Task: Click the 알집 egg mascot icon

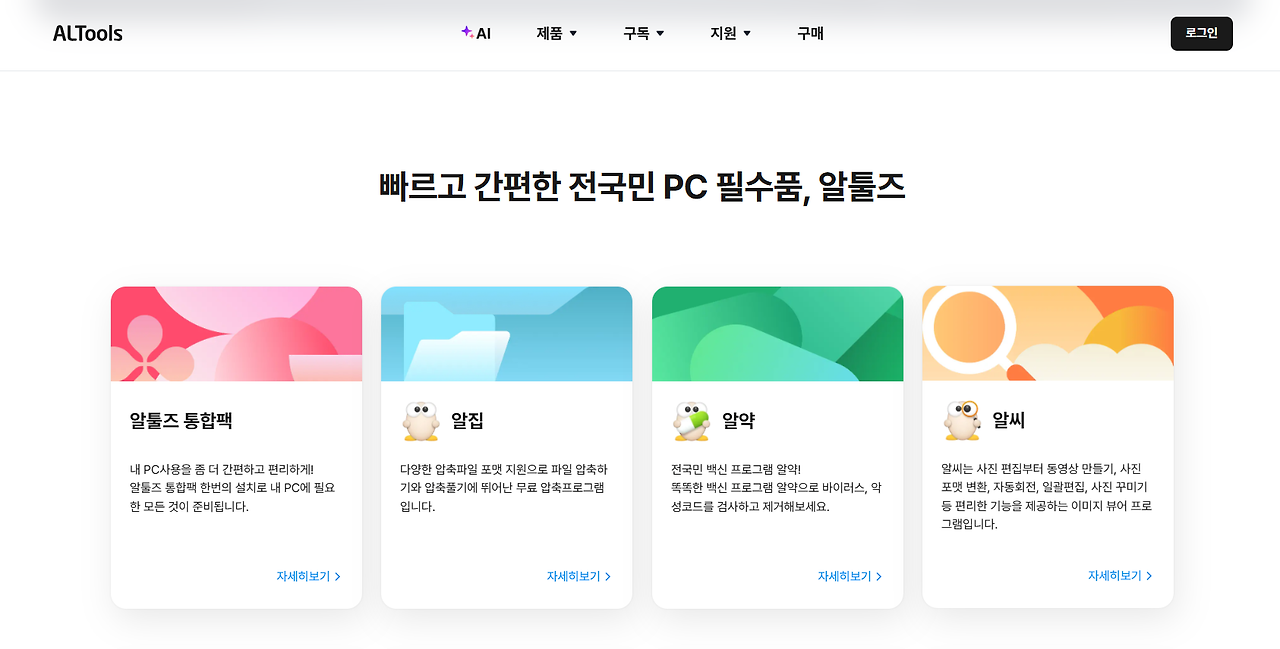Action: pyautogui.click(x=420, y=421)
